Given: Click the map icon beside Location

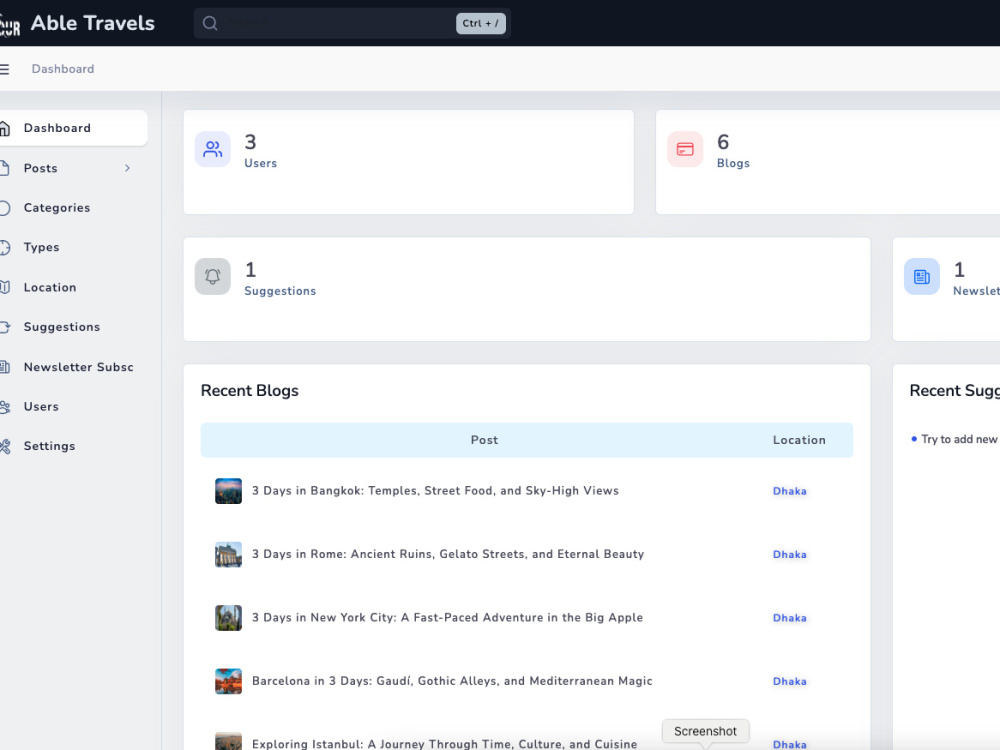Looking at the screenshot, I should click(4, 287).
